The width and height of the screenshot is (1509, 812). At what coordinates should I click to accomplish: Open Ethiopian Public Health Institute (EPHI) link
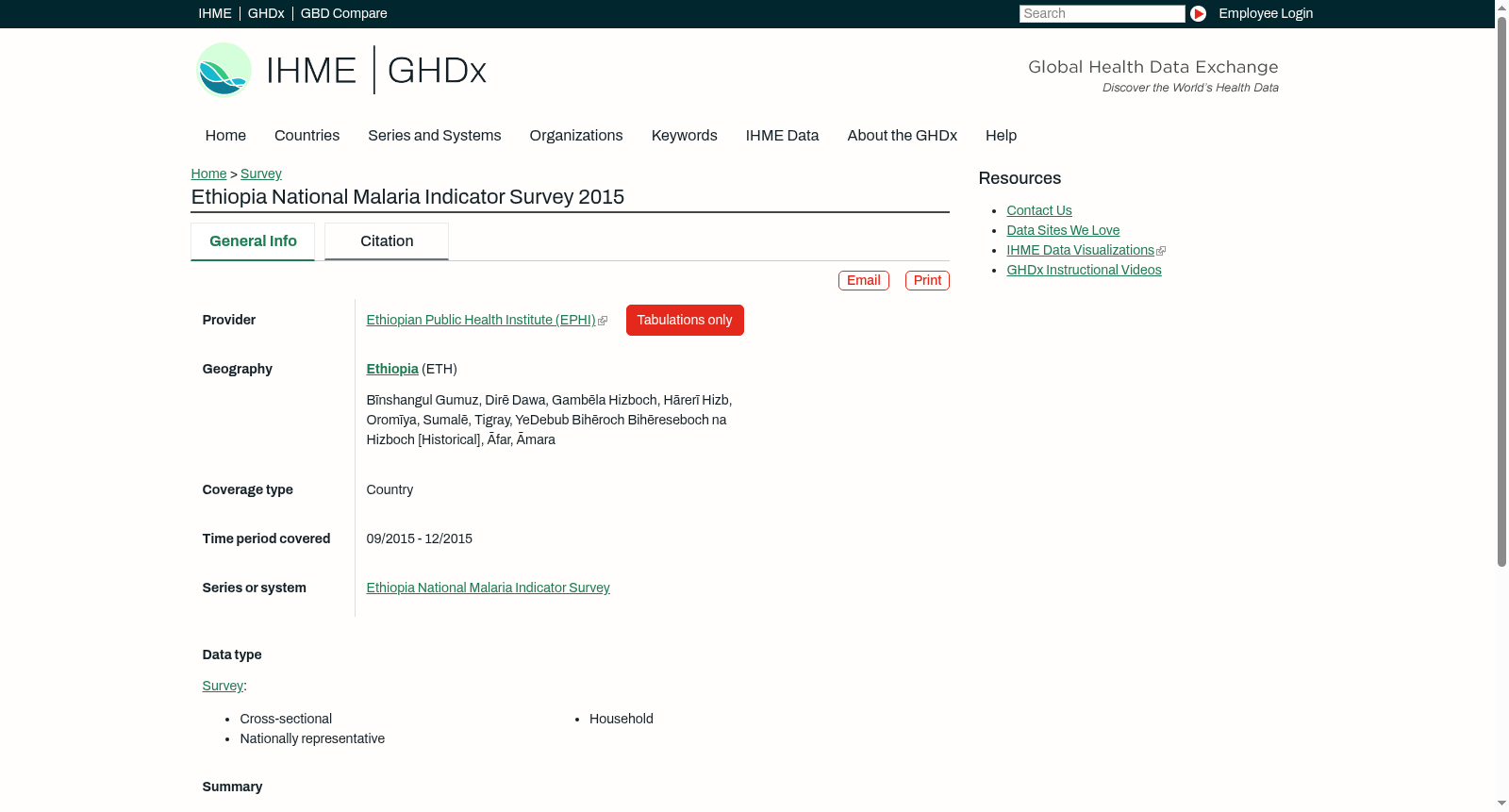481,320
